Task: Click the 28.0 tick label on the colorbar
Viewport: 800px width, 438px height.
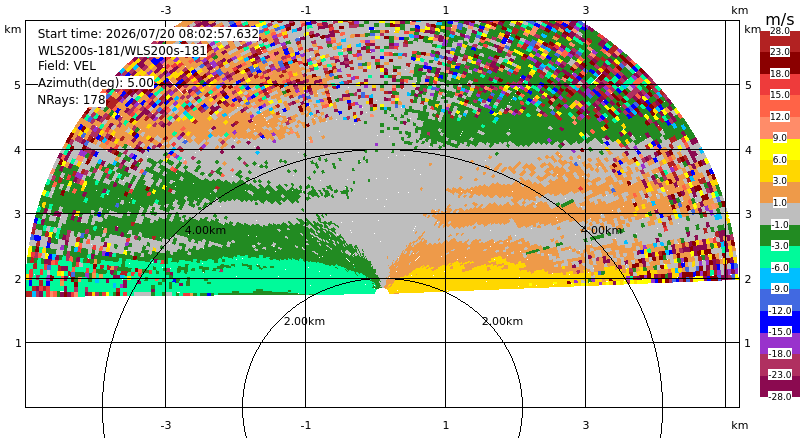Action: pyautogui.click(x=780, y=31)
